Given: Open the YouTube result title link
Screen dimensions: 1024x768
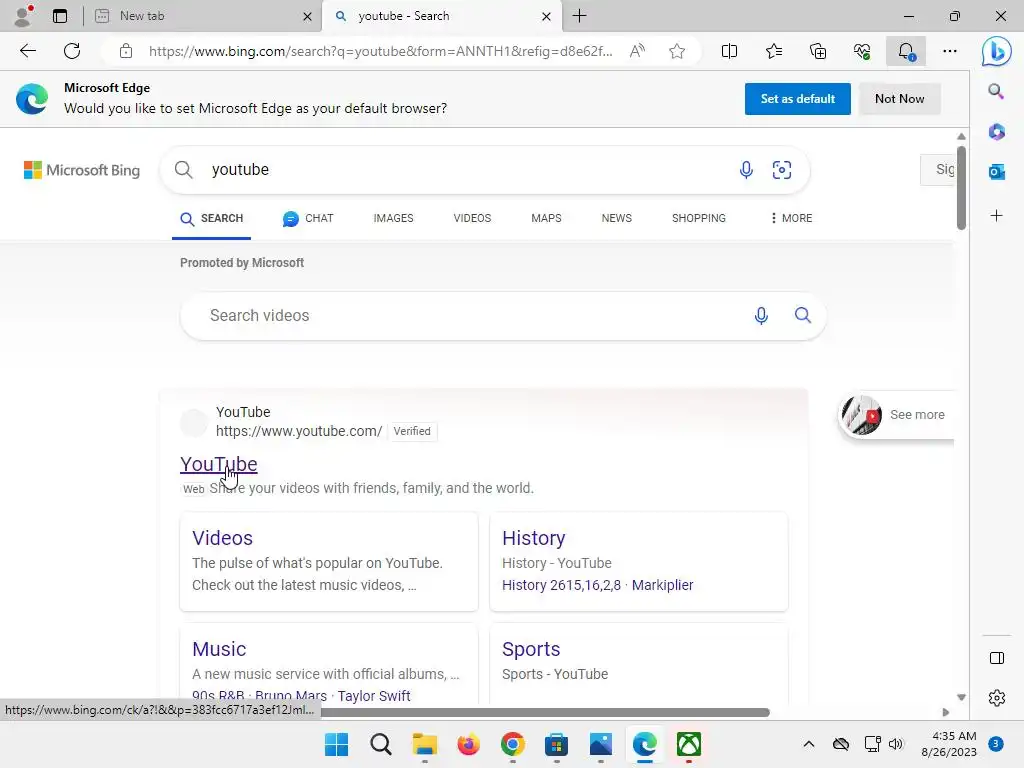Looking at the screenshot, I should tap(219, 464).
